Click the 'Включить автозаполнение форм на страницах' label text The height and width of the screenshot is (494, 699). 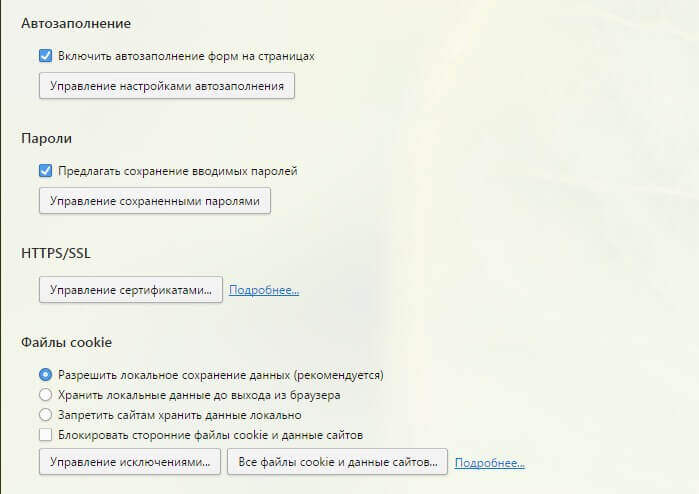pyautogui.click(x=186, y=56)
